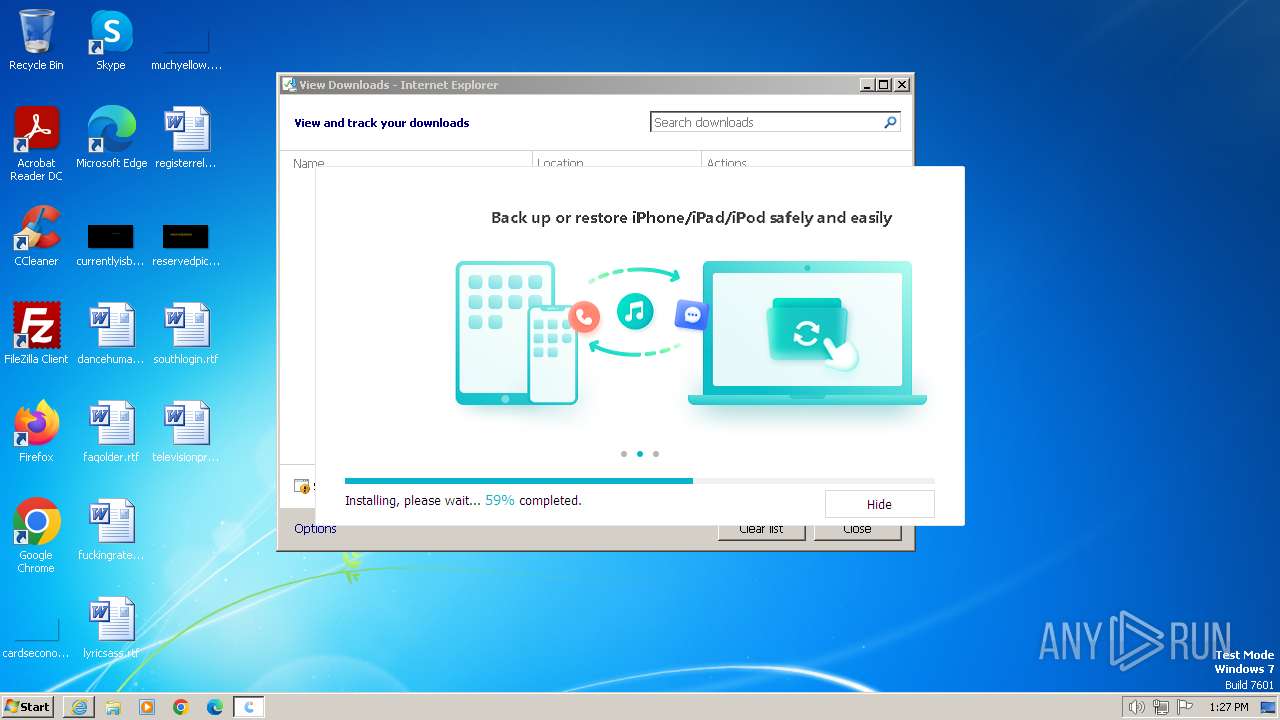Select the fuckingrate... RTF file icon
This screenshot has height=720, width=1280.
(111, 529)
